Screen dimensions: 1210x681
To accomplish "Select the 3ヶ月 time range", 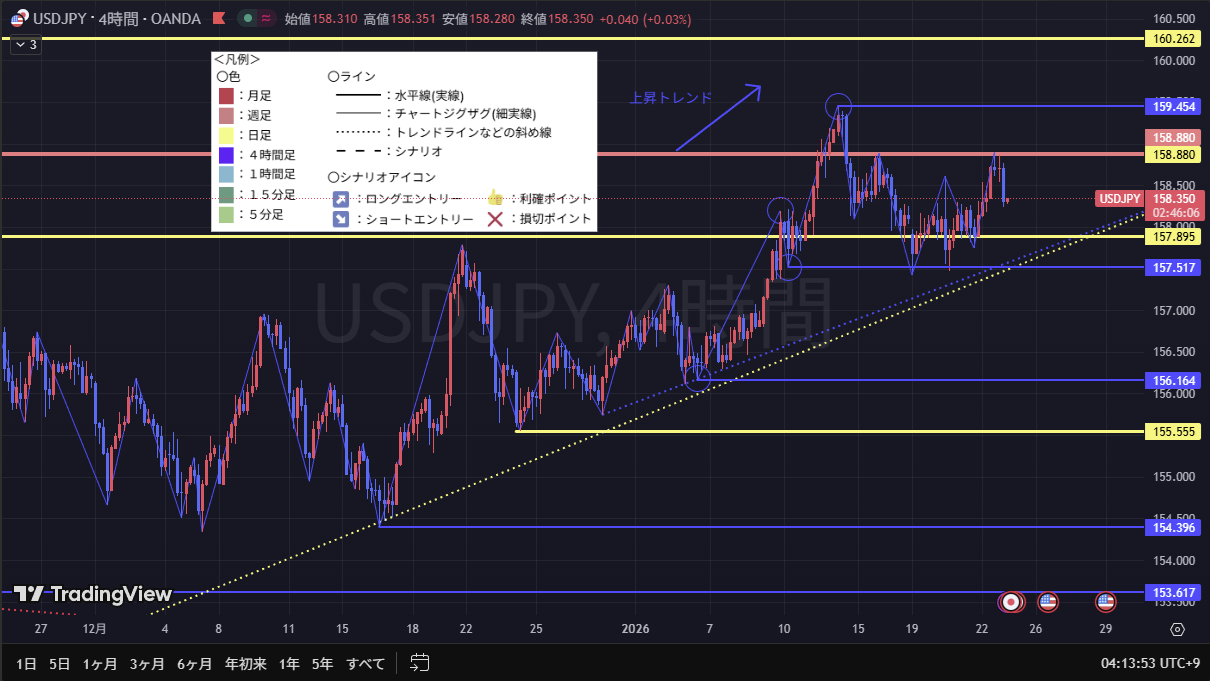I will pyautogui.click(x=146, y=663).
